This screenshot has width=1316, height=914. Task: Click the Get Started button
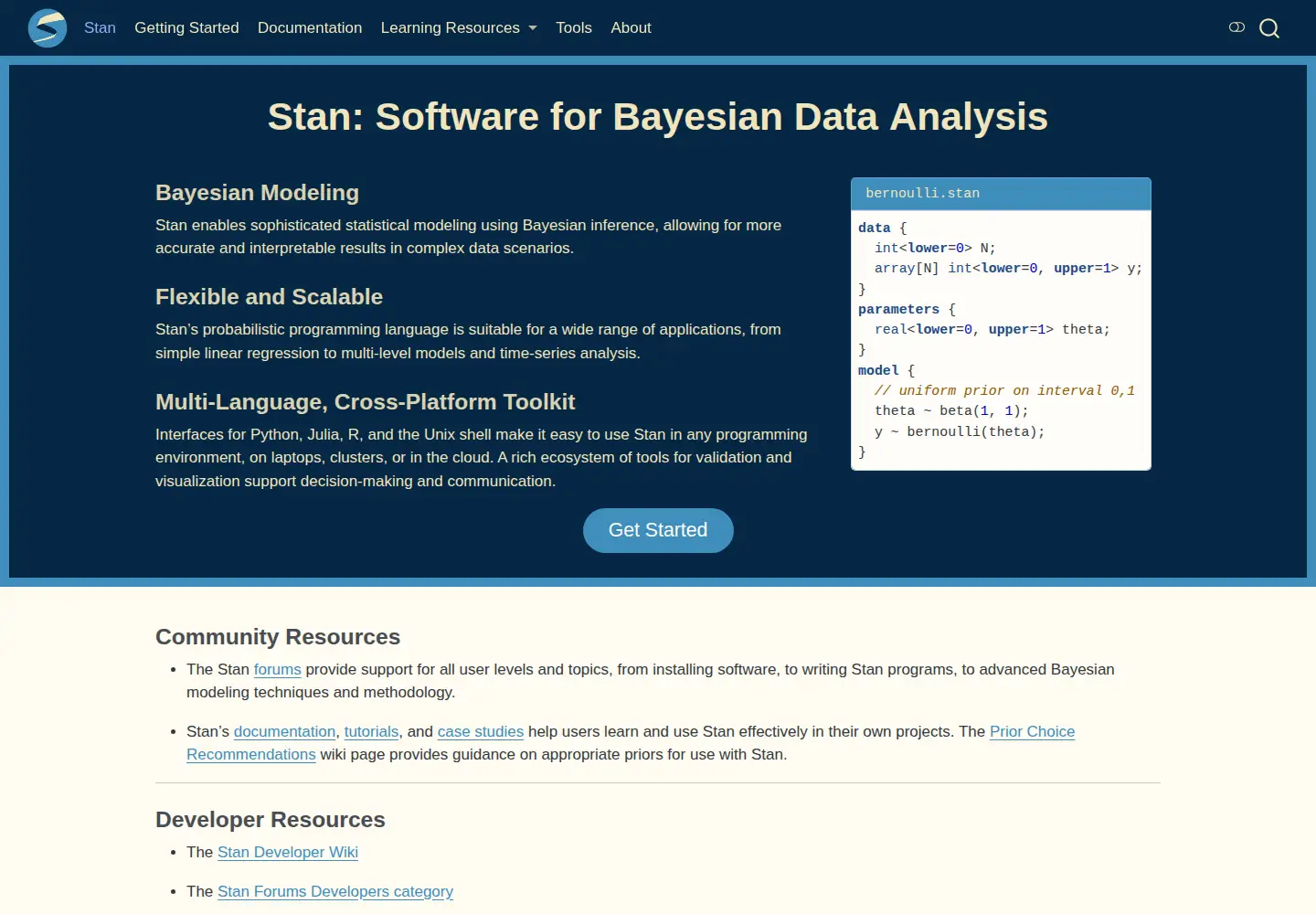(658, 530)
